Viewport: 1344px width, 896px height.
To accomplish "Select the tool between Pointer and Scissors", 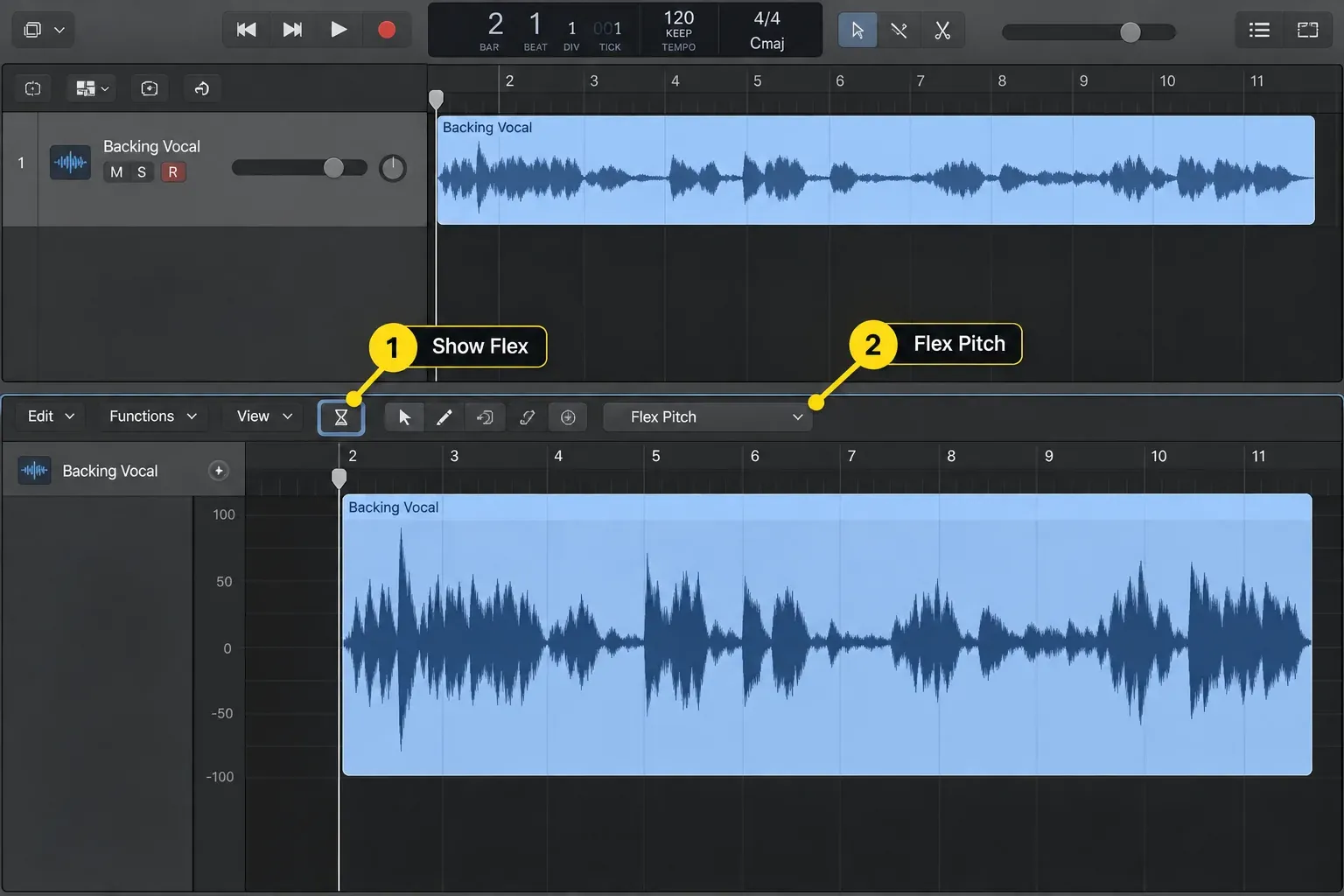I will pyautogui.click(x=899, y=31).
